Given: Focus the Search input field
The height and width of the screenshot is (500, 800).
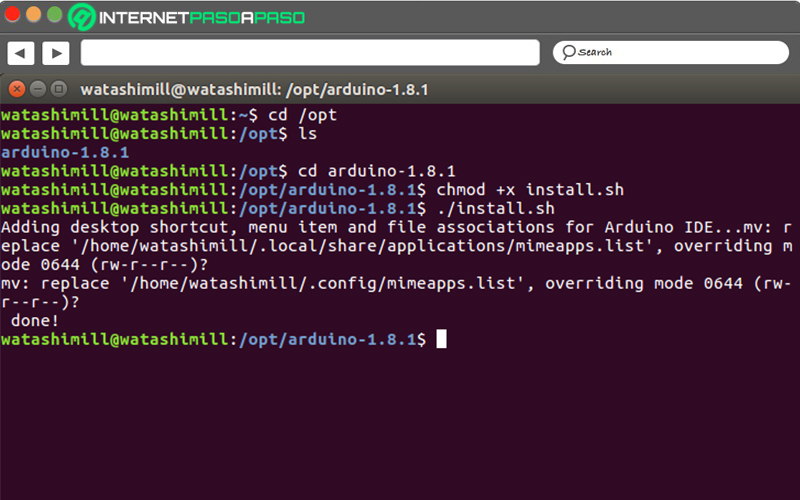Looking at the screenshot, I should pyautogui.click(x=671, y=53).
